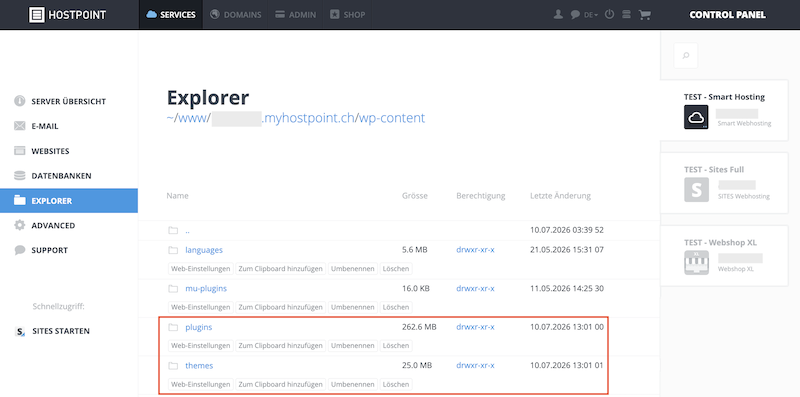Image resolution: width=800 pixels, height=397 pixels.
Task: Click the wp-content breadcrumb link
Action: pos(392,118)
